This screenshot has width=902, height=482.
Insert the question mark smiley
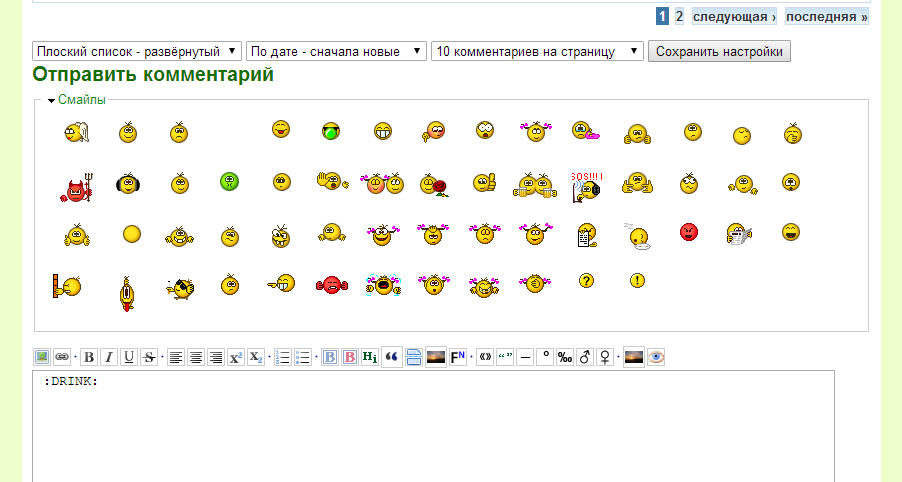click(586, 281)
